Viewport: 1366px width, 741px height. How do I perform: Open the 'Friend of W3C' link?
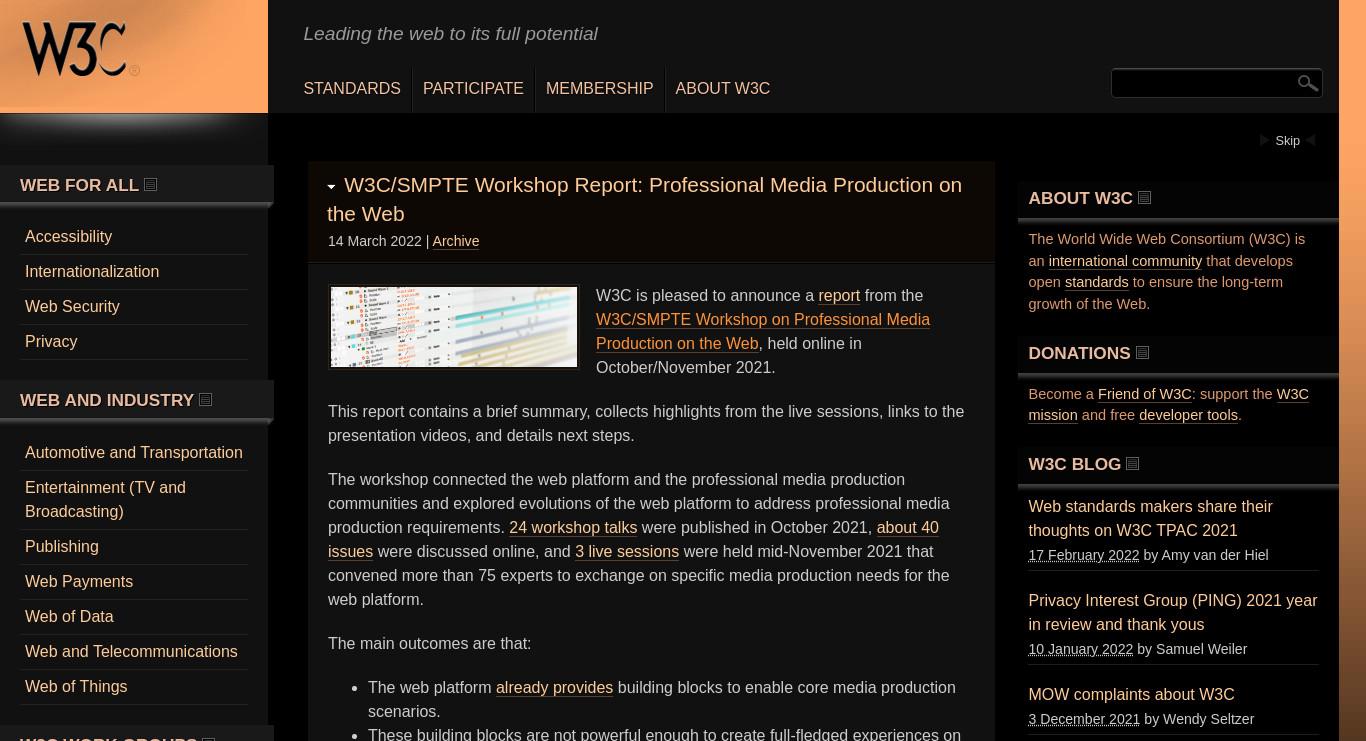tap(1145, 394)
